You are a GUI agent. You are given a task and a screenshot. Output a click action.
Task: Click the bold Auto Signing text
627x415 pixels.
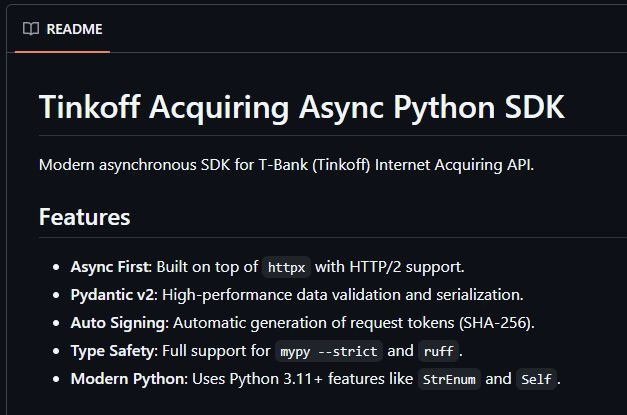coord(120,323)
